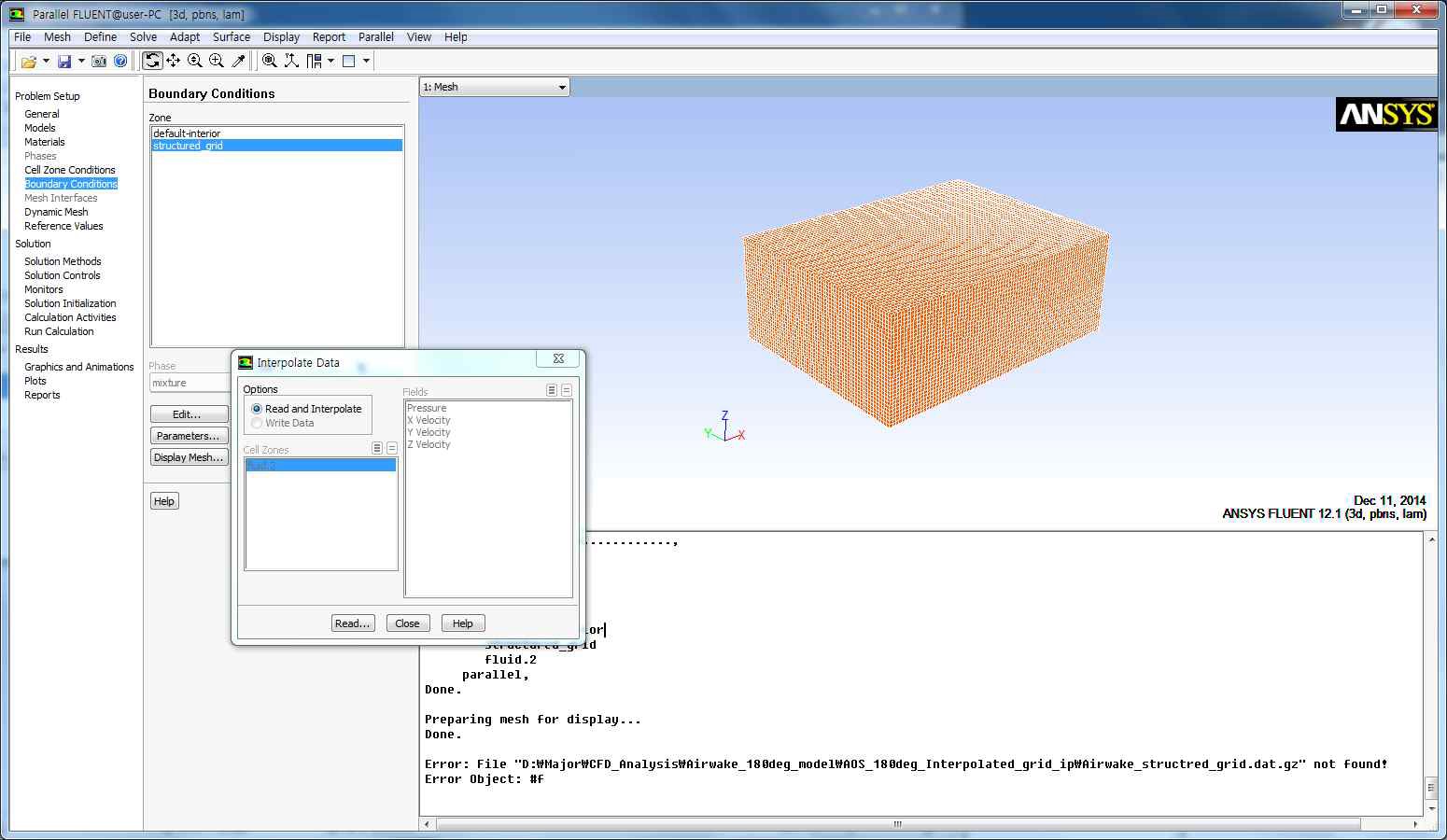Select the pan/translate view tool

point(174,61)
